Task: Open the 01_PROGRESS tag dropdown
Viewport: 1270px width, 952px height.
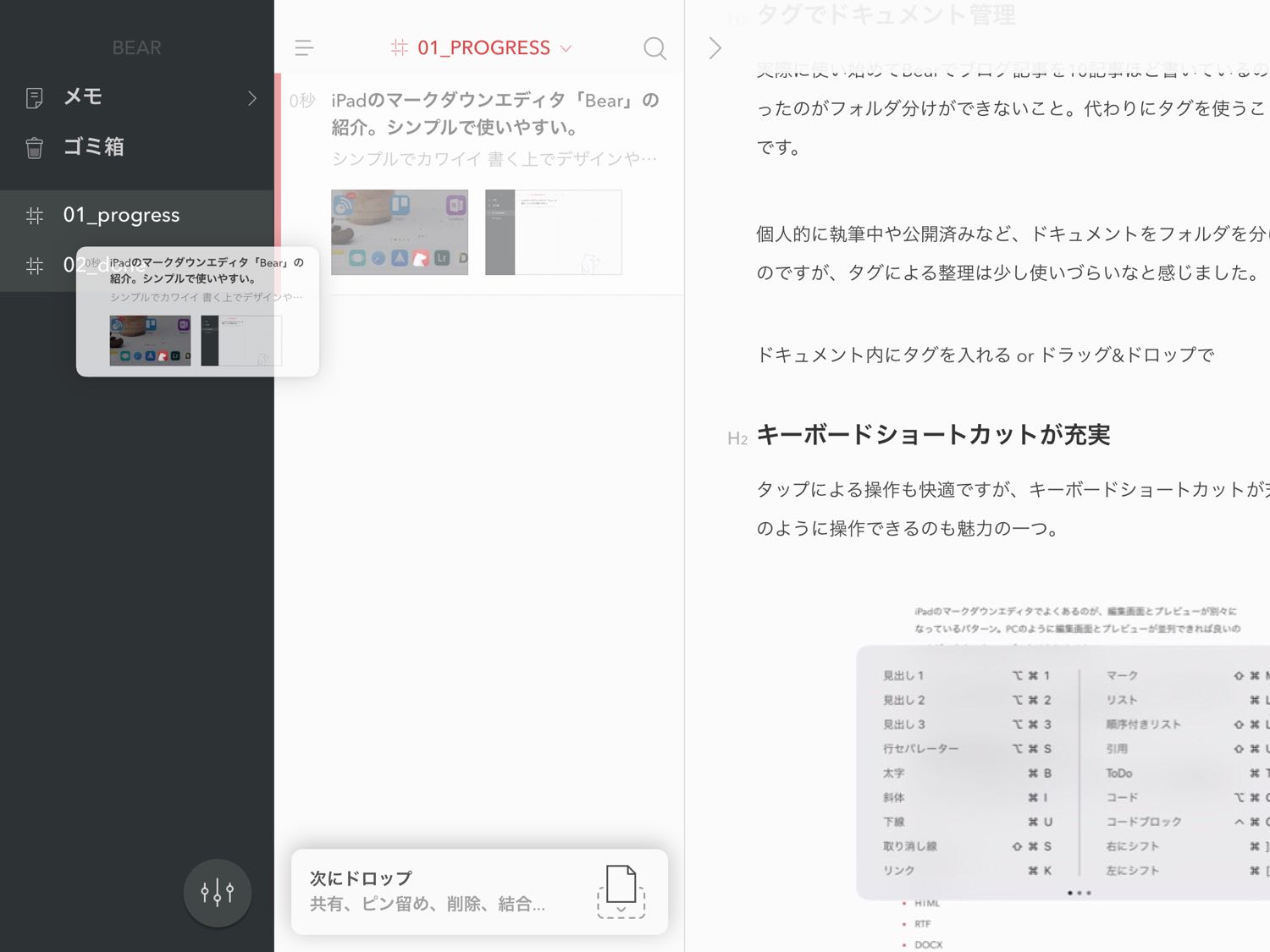Action: coord(482,48)
